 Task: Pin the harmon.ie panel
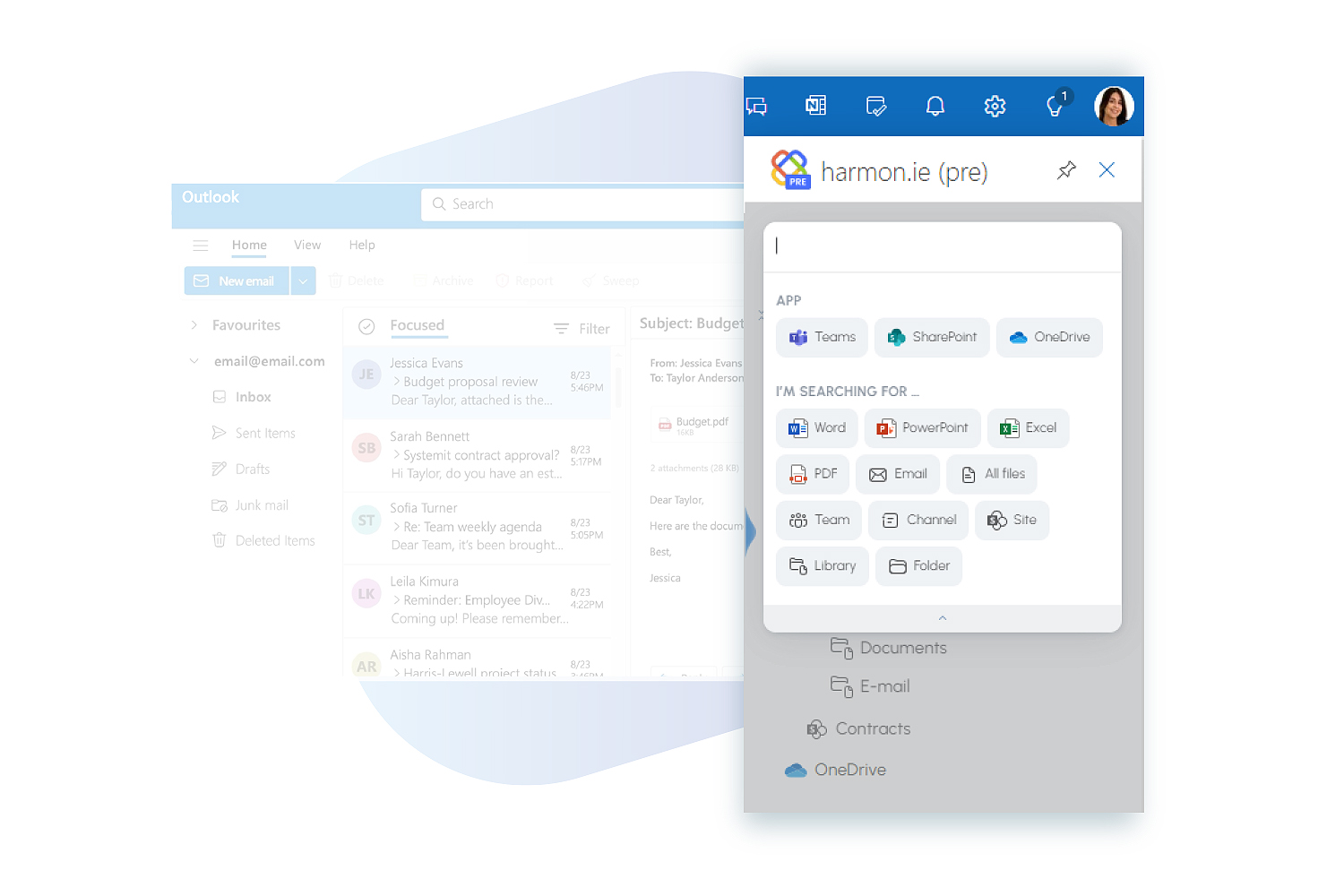(x=1066, y=170)
